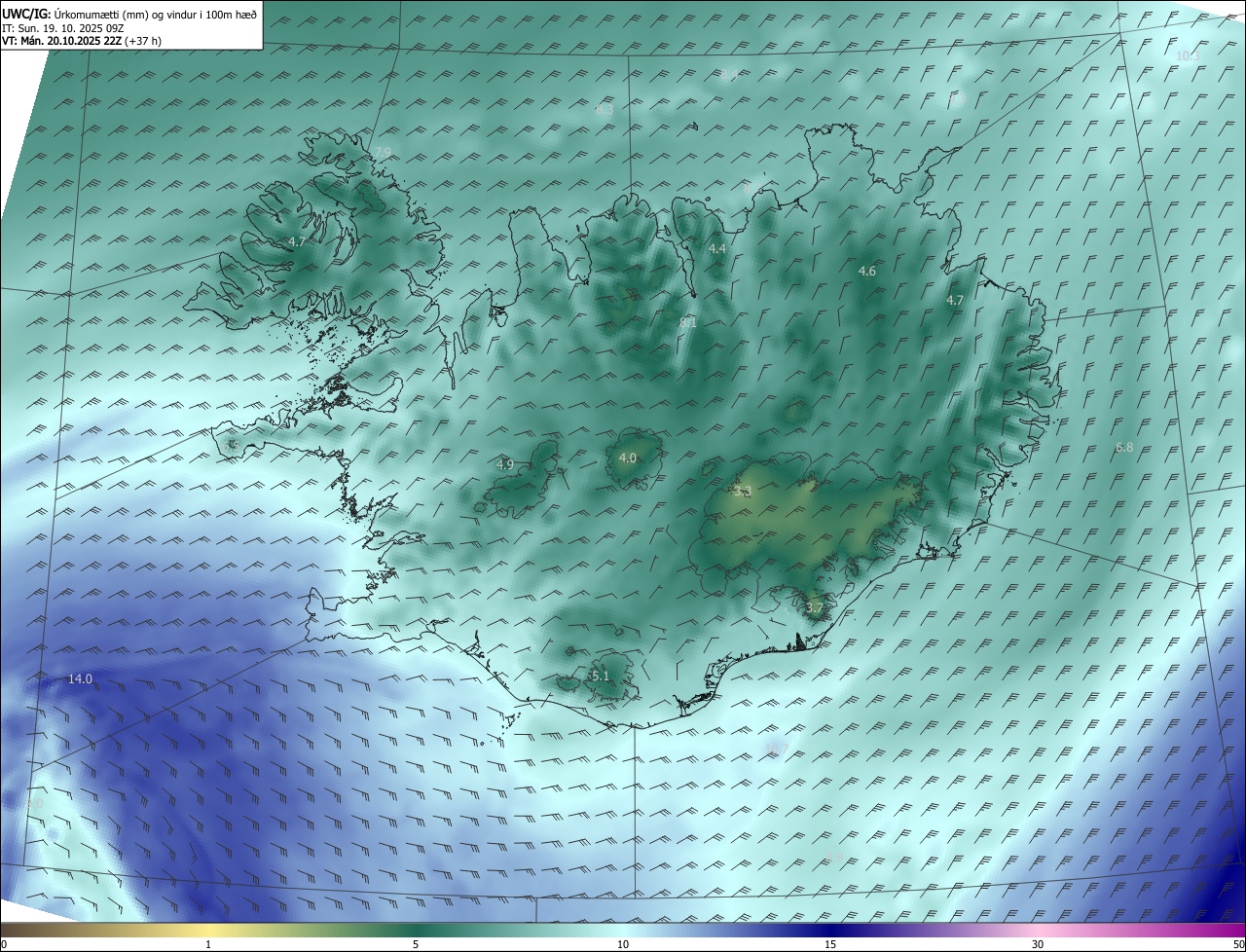Click the colorbar label 15

click(x=830, y=944)
